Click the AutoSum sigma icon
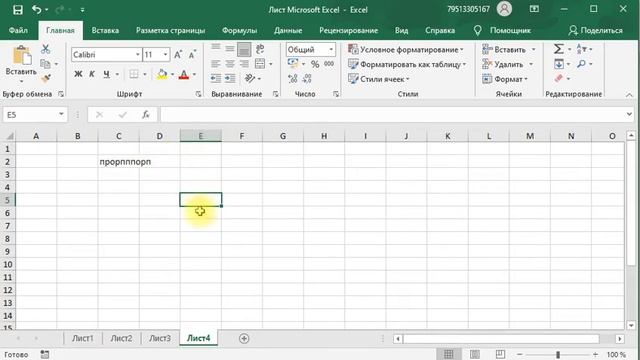640x360 pixels. [x=558, y=49]
